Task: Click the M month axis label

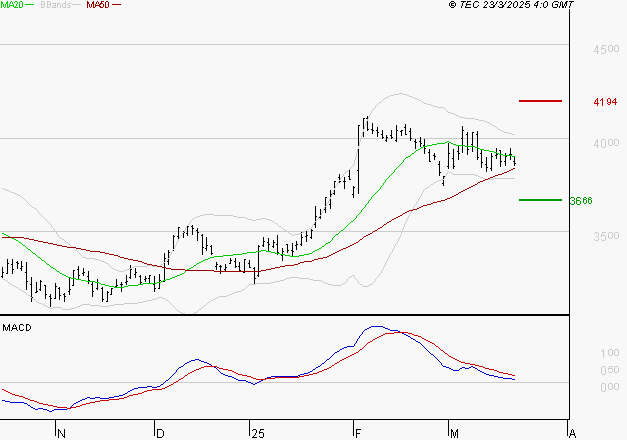Action: (x=454, y=434)
